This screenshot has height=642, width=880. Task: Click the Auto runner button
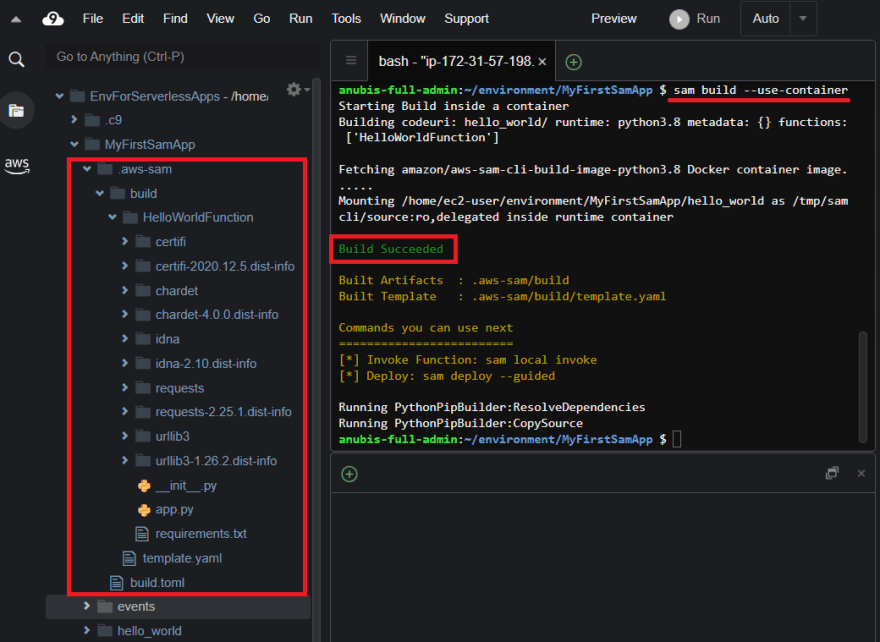766,19
